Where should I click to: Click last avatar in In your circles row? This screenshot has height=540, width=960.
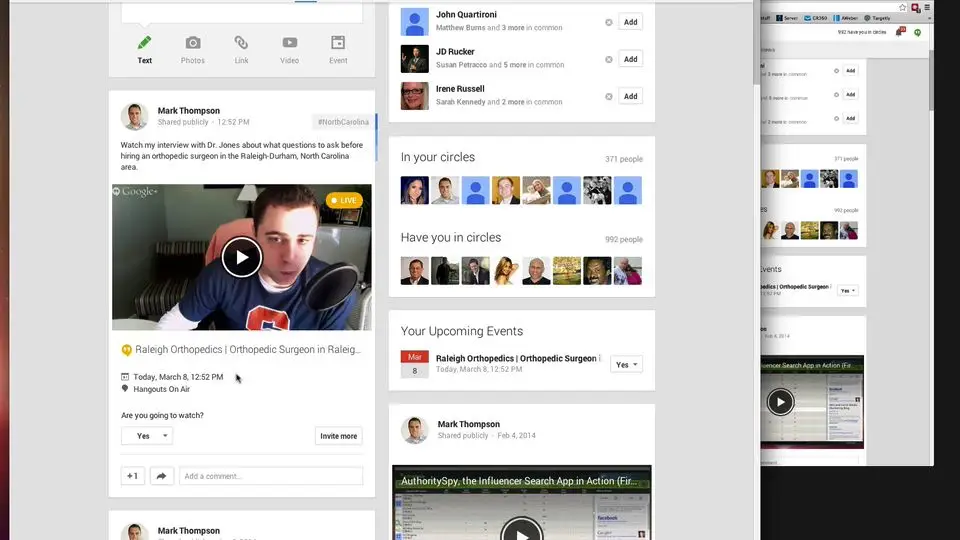click(628, 190)
